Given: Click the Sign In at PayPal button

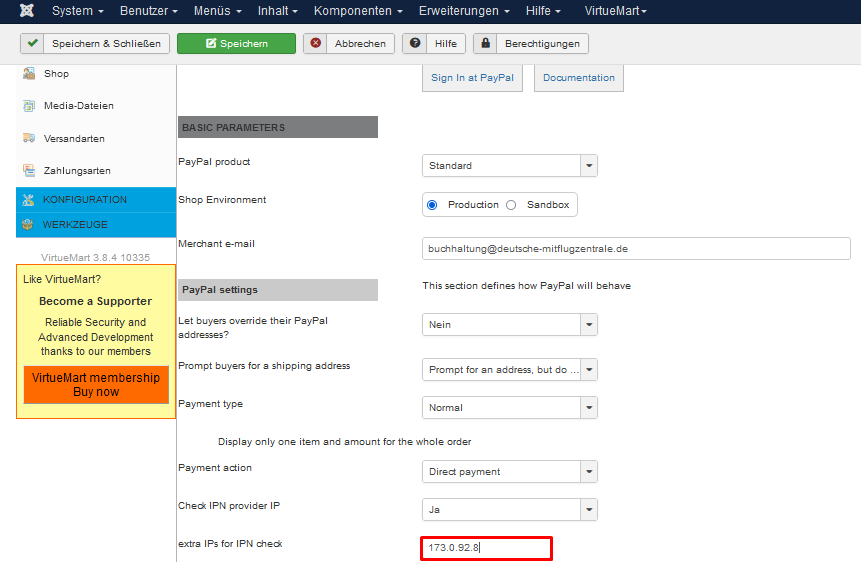Looking at the screenshot, I should pyautogui.click(x=472, y=78).
